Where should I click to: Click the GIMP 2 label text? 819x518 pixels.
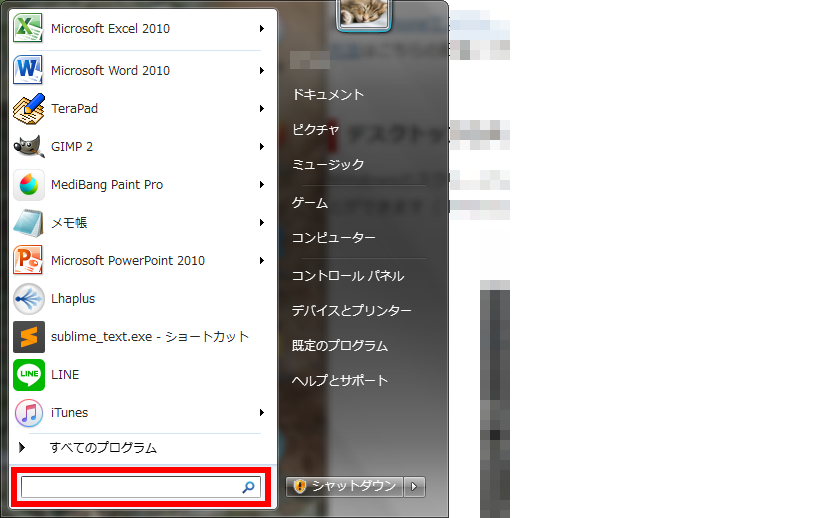point(72,147)
